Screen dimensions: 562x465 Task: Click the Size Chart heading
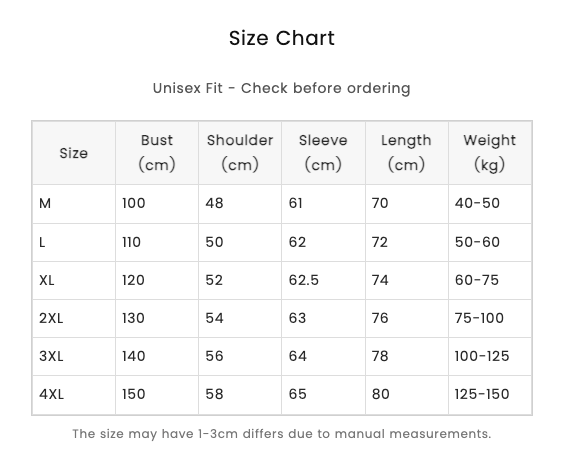click(x=282, y=38)
